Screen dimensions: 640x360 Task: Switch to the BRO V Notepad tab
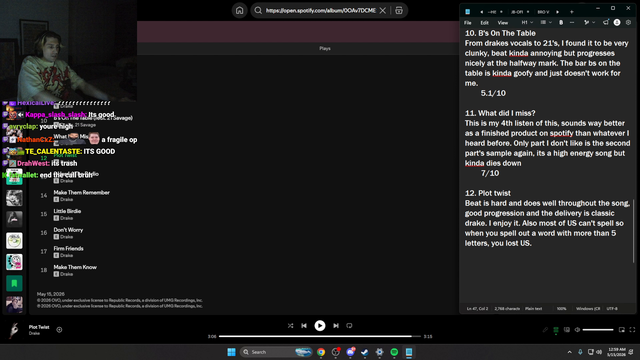(x=543, y=12)
